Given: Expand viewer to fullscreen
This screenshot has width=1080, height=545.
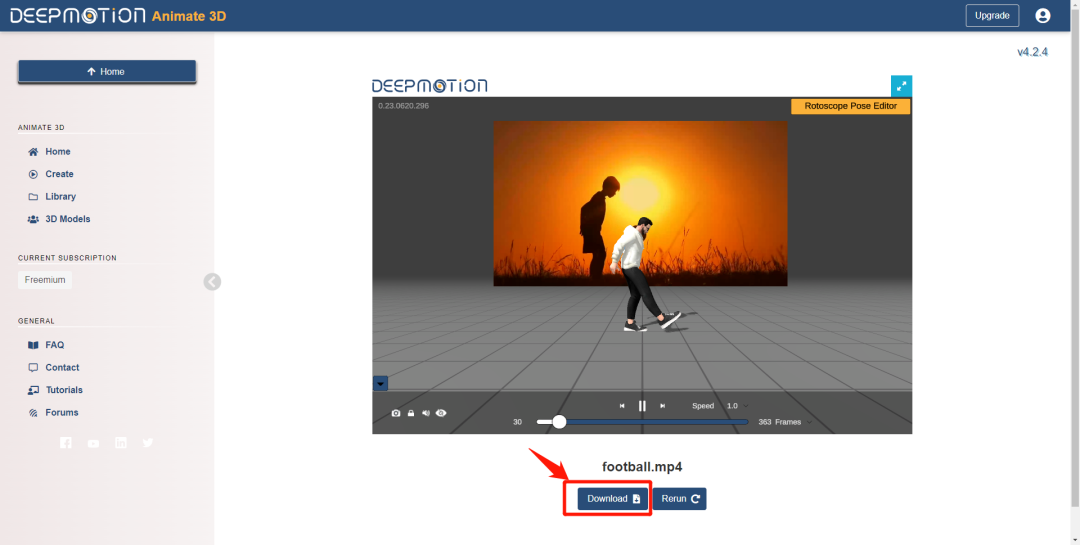Looking at the screenshot, I should [x=901, y=86].
